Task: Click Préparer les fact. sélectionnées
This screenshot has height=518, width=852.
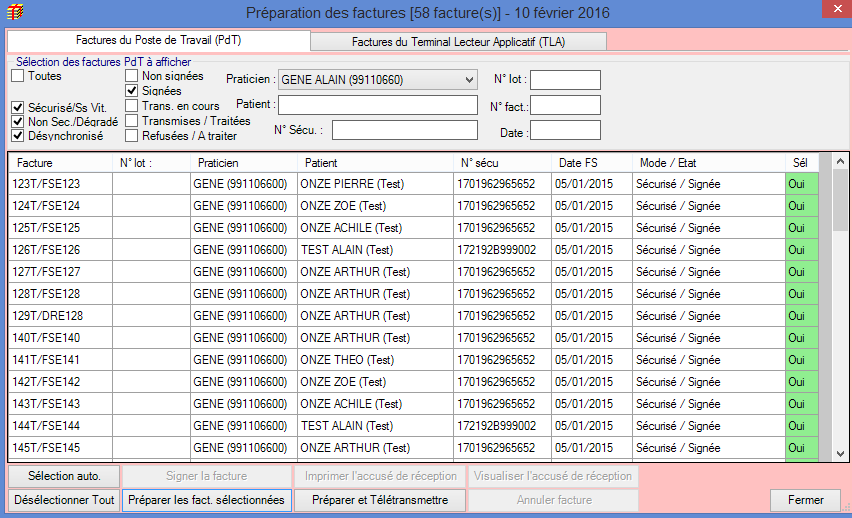Action: pyautogui.click(x=207, y=500)
